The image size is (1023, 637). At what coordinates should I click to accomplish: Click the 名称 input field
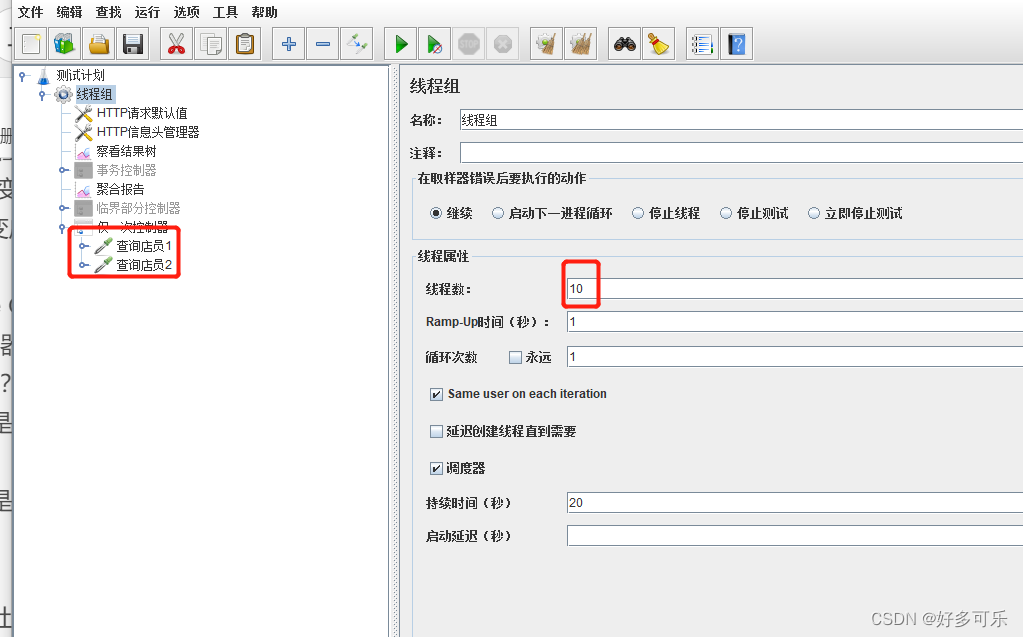(741, 119)
